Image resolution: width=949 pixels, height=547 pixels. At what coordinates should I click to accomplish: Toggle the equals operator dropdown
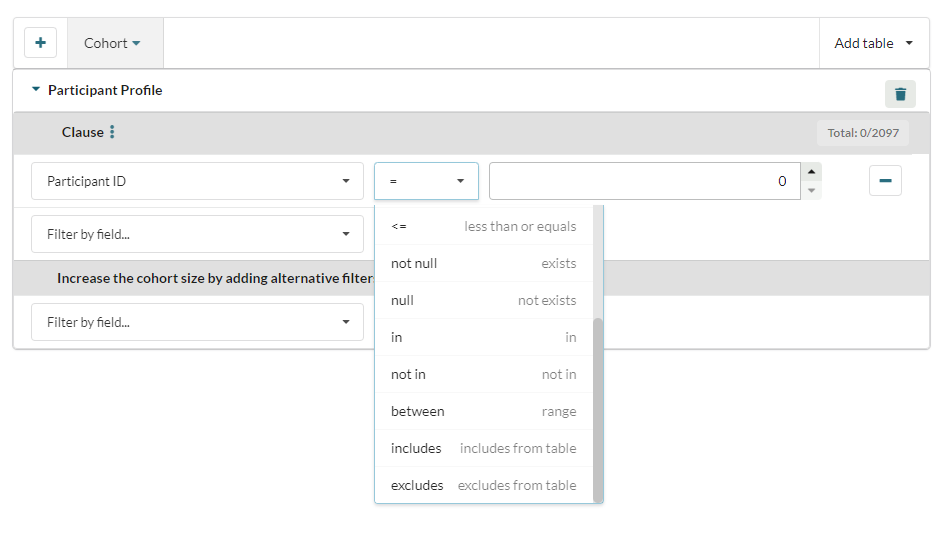(x=426, y=181)
